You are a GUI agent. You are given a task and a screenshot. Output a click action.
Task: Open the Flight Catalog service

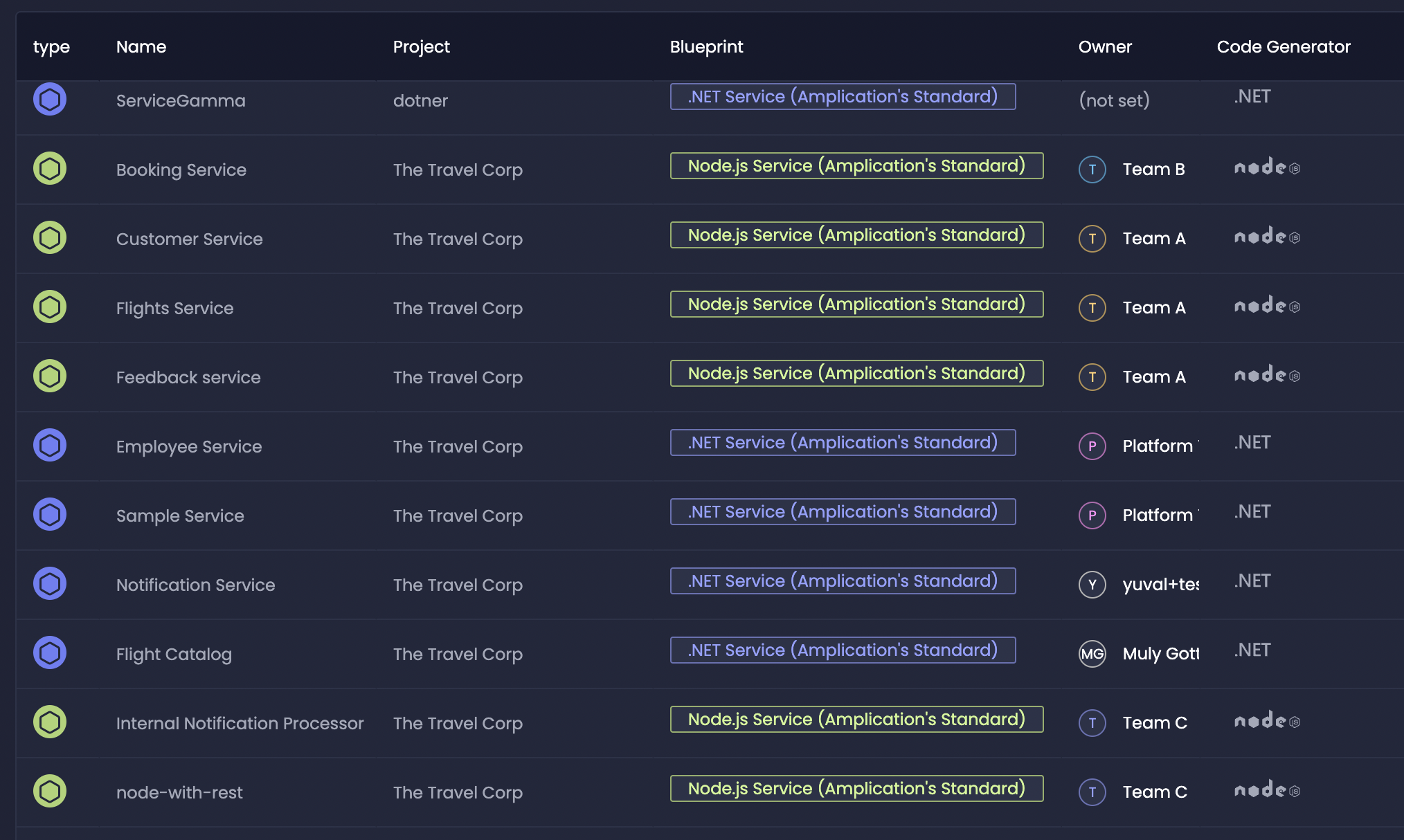pos(174,654)
